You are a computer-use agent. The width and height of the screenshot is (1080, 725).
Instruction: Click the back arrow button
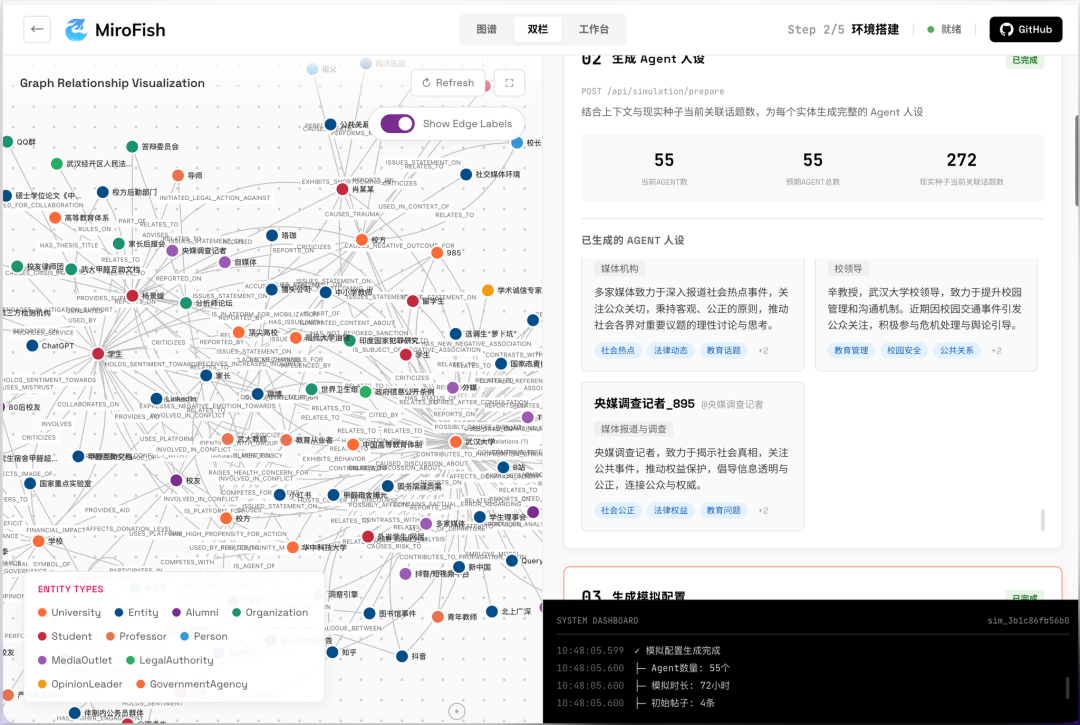pos(37,29)
